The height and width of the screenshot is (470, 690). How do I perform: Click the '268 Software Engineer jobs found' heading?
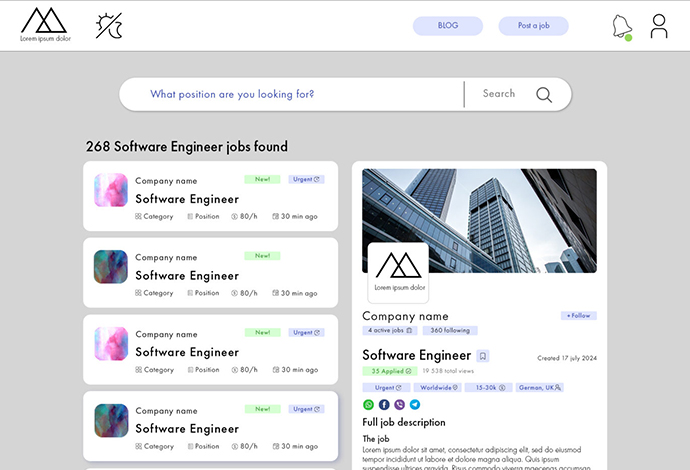[187, 147]
